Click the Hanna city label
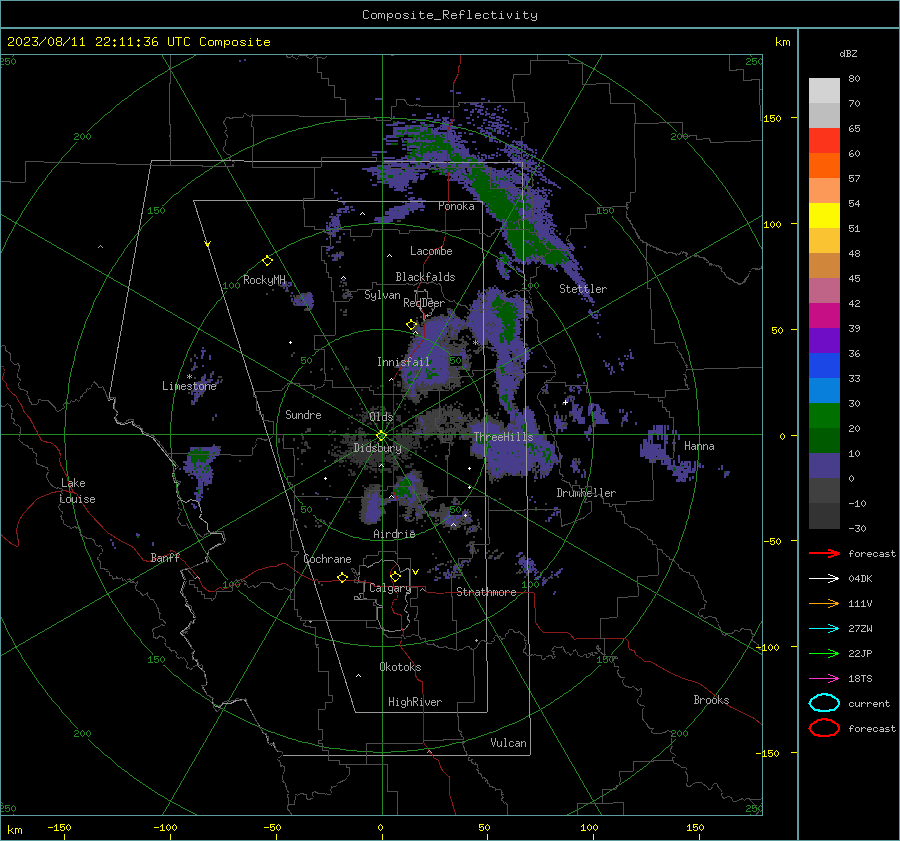 point(699,446)
